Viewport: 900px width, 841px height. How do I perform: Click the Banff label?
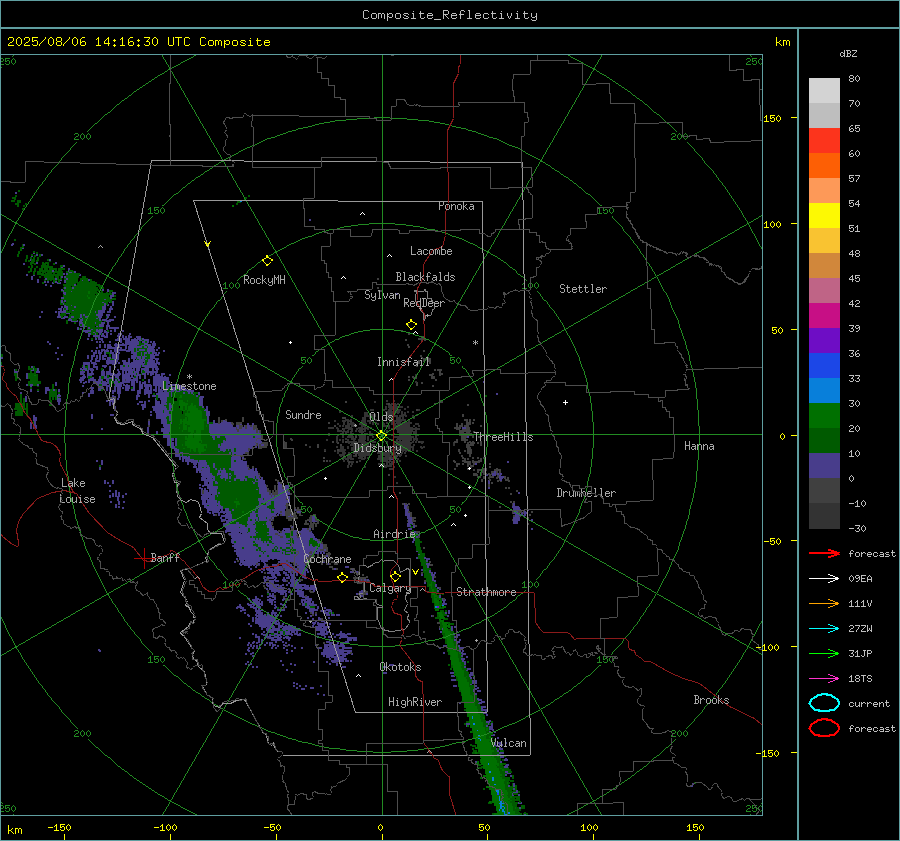pyautogui.click(x=165, y=557)
